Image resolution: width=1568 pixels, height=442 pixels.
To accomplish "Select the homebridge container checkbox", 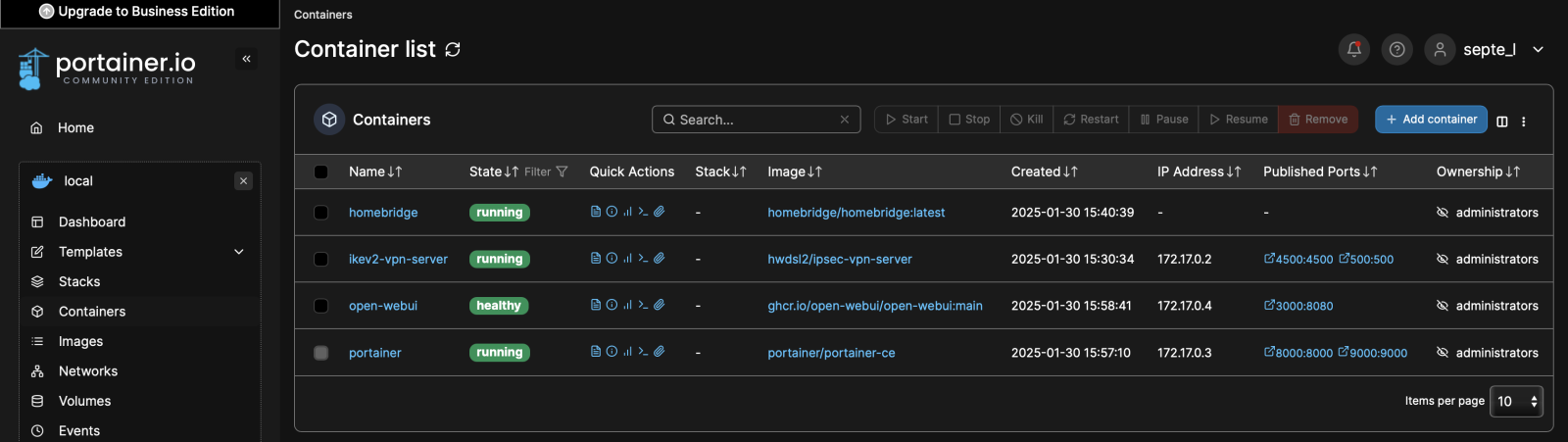I will pos(321,213).
